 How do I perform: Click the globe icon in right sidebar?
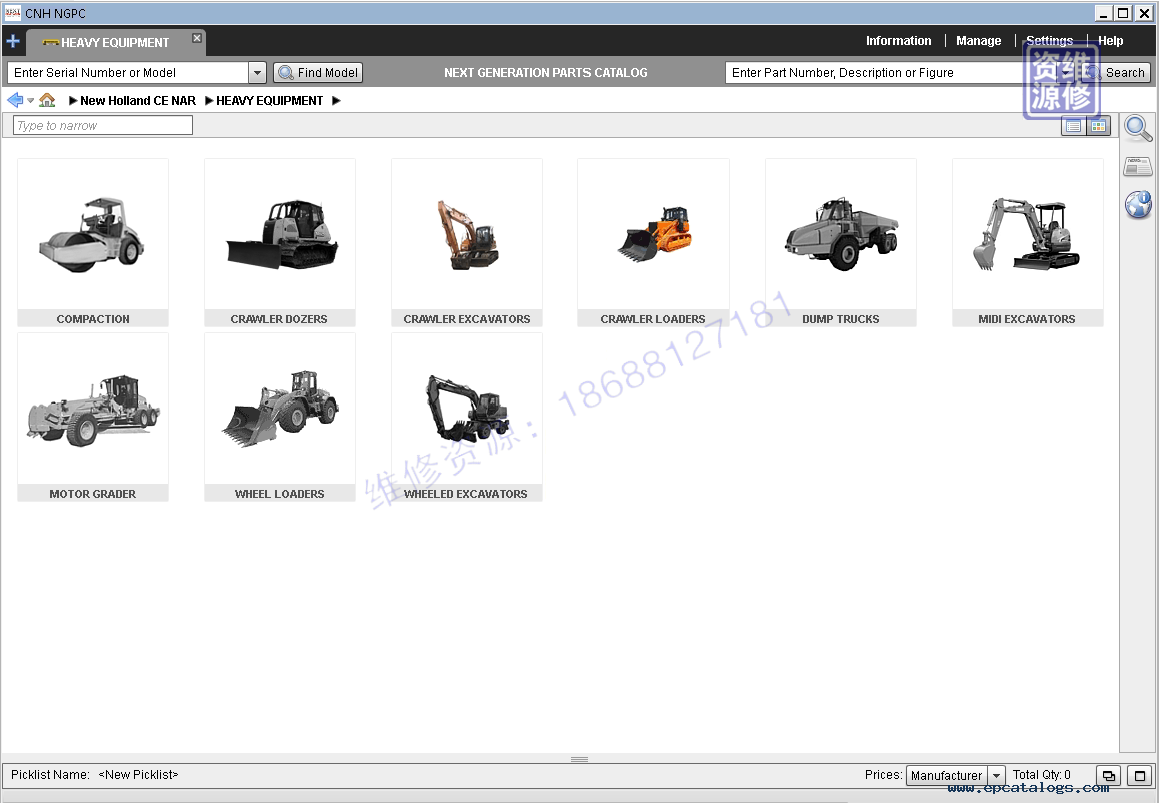[1138, 205]
